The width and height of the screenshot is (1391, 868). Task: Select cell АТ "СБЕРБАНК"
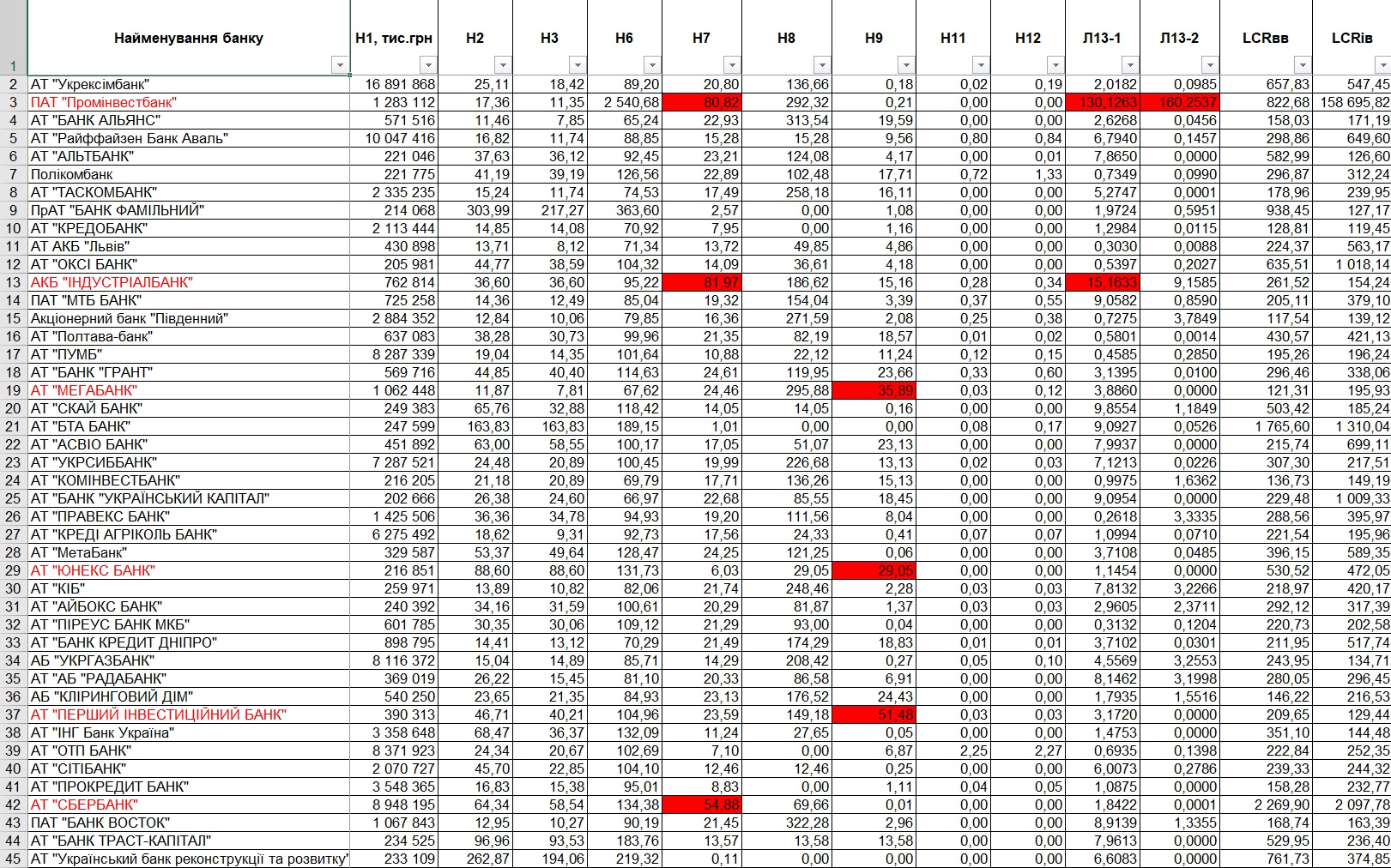point(189,805)
